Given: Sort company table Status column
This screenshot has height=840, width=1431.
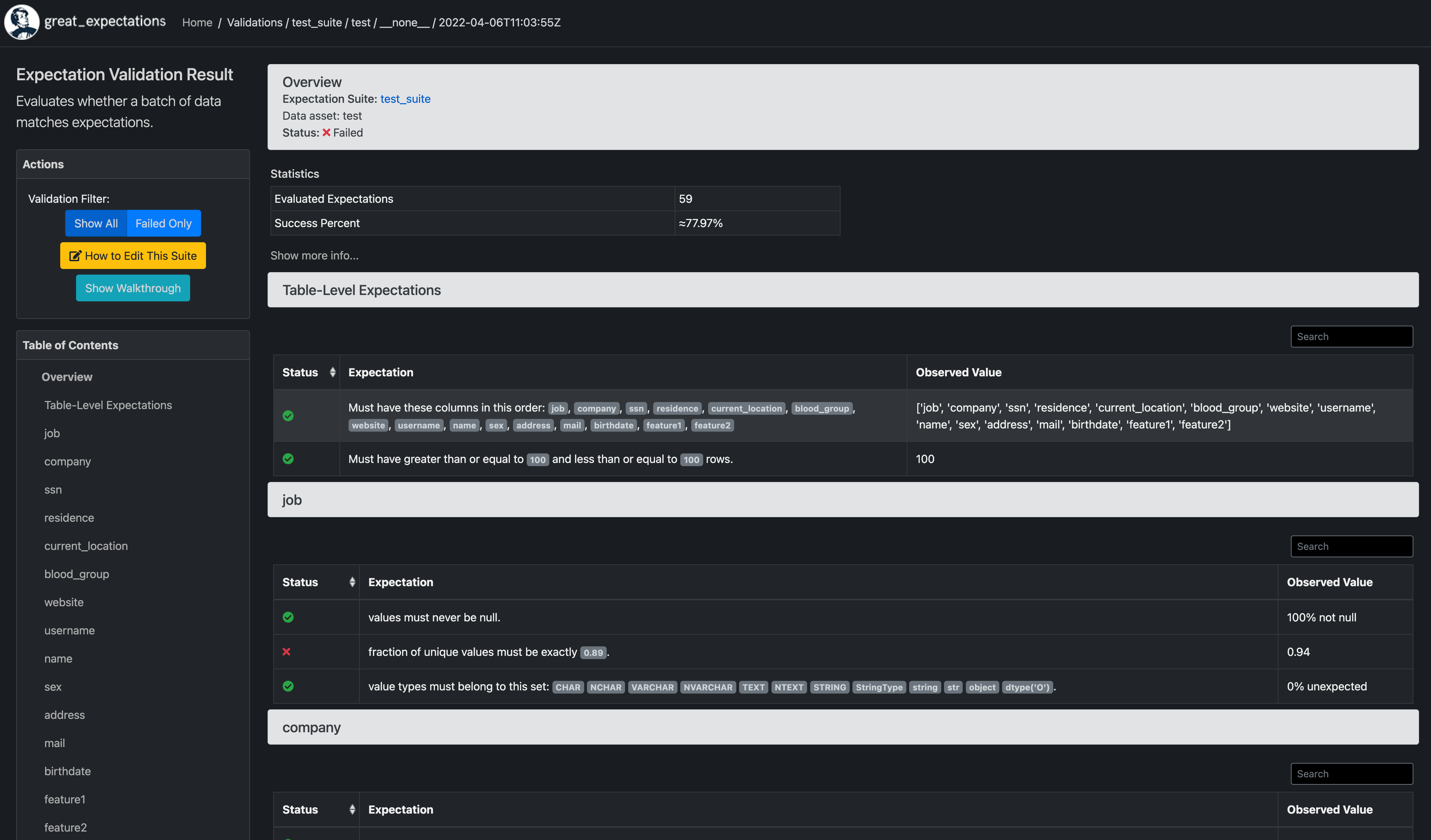Looking at the screenshot, I should 352,809.
